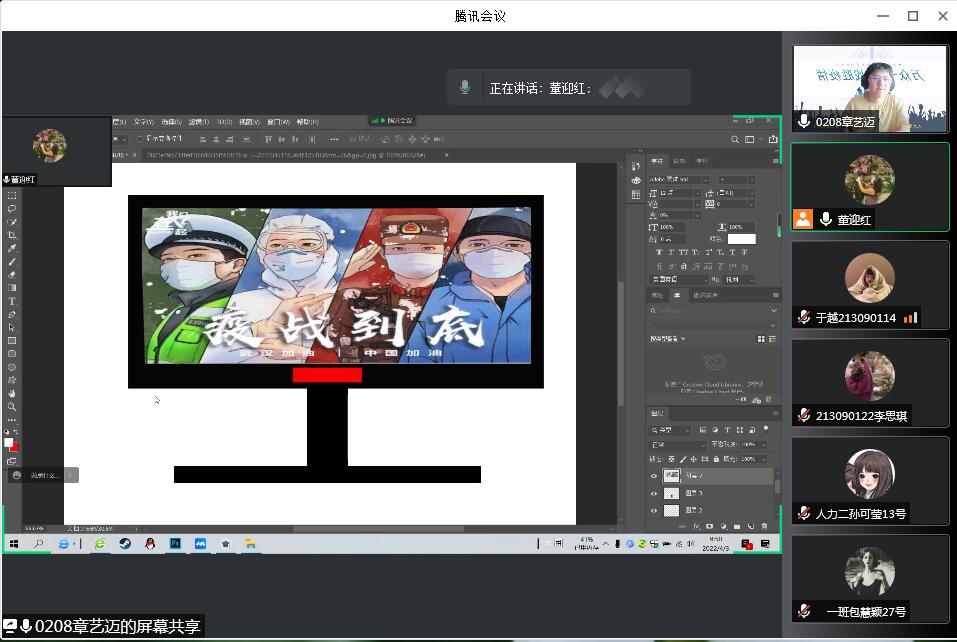Open Steam from the Windows taskbar
The height and width of the screenshot is (642, 957).
(x=125, y=544)
